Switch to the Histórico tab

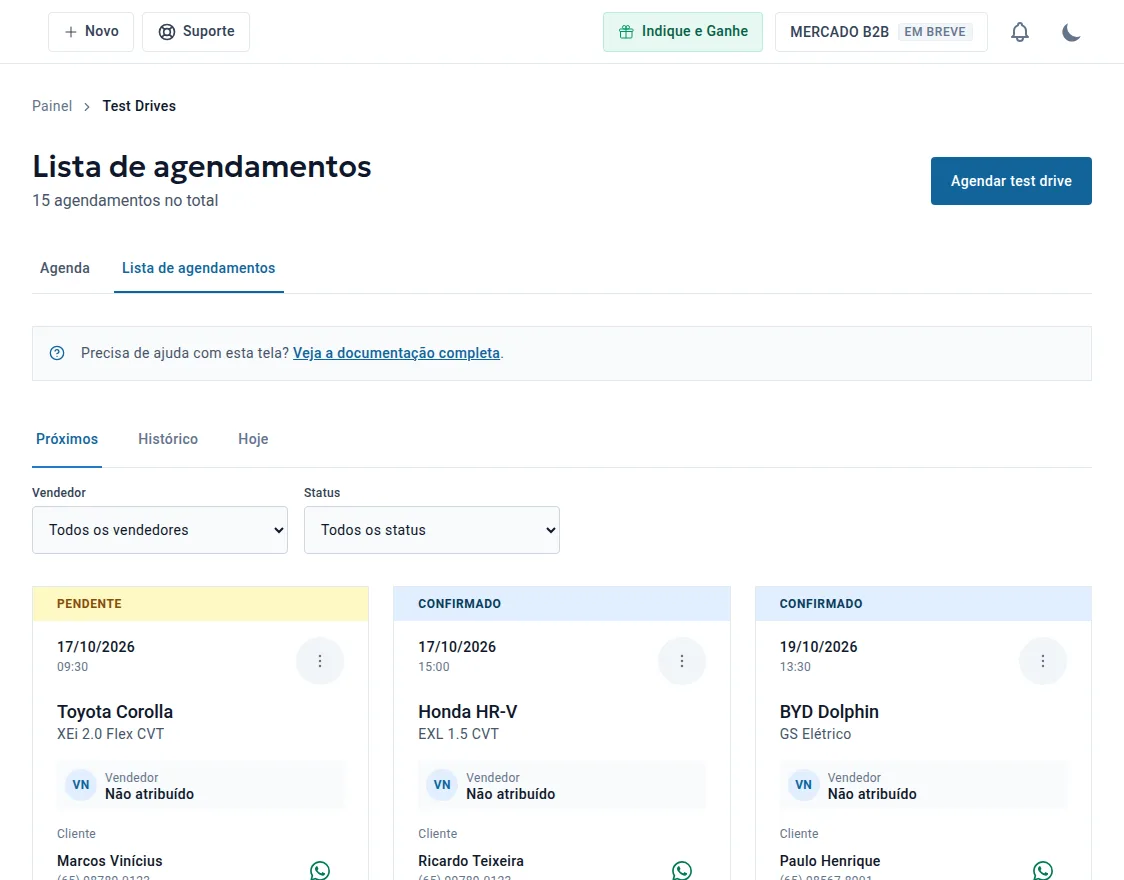pyautogui.click(x=168, y=439)
